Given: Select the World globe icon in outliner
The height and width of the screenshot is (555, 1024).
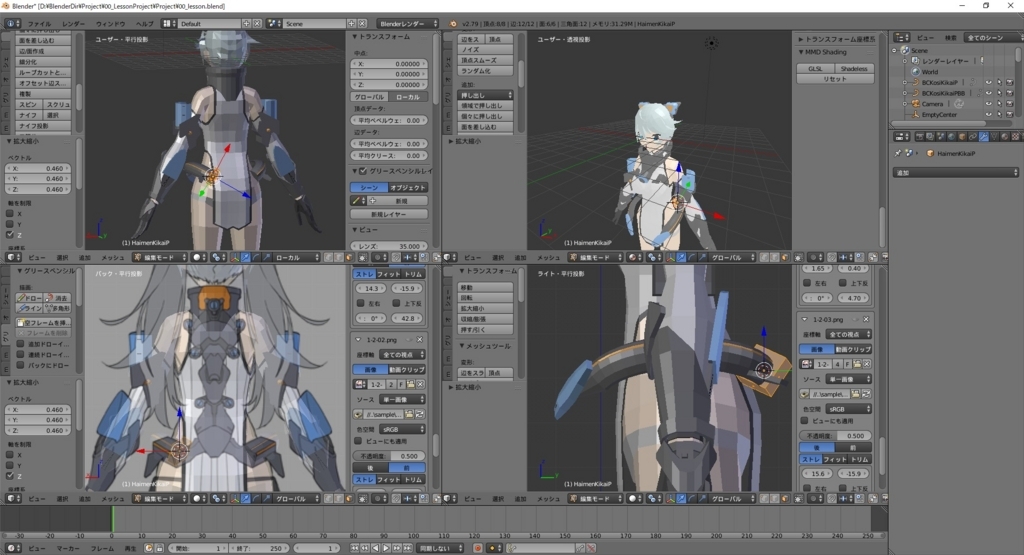Looking at the screenshot, I should pyautogui.click(x=916, y=72).
